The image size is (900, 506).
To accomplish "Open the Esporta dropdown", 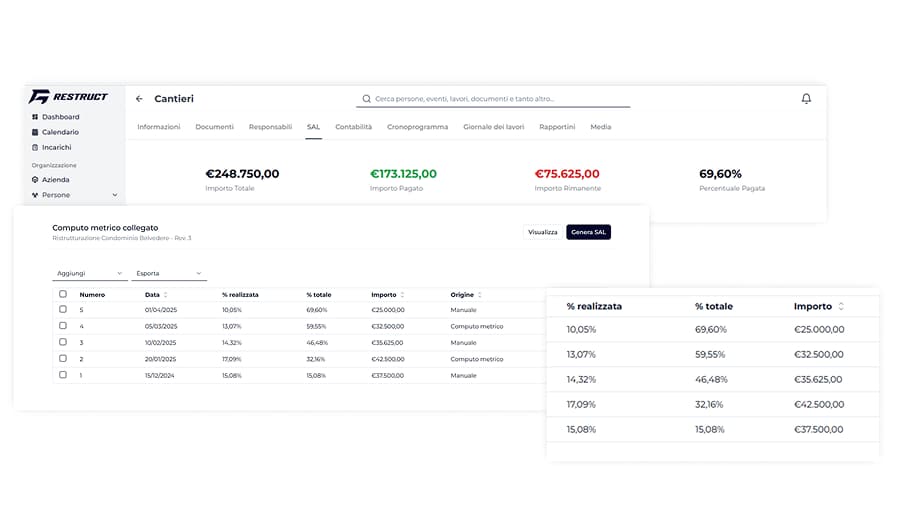I will pos(169,274).
